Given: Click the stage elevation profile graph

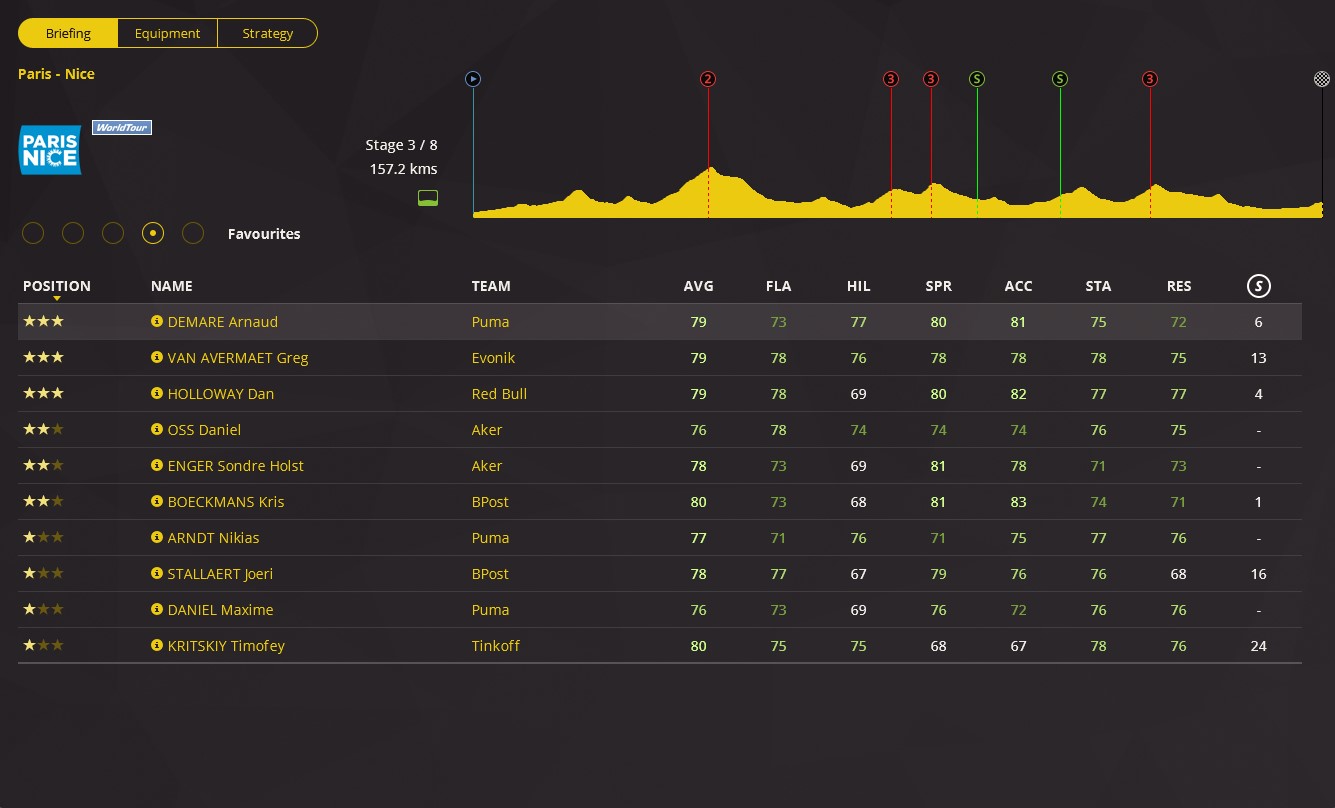Looking at the screenshot, I should pyautogui.click(x=898, y=192).
